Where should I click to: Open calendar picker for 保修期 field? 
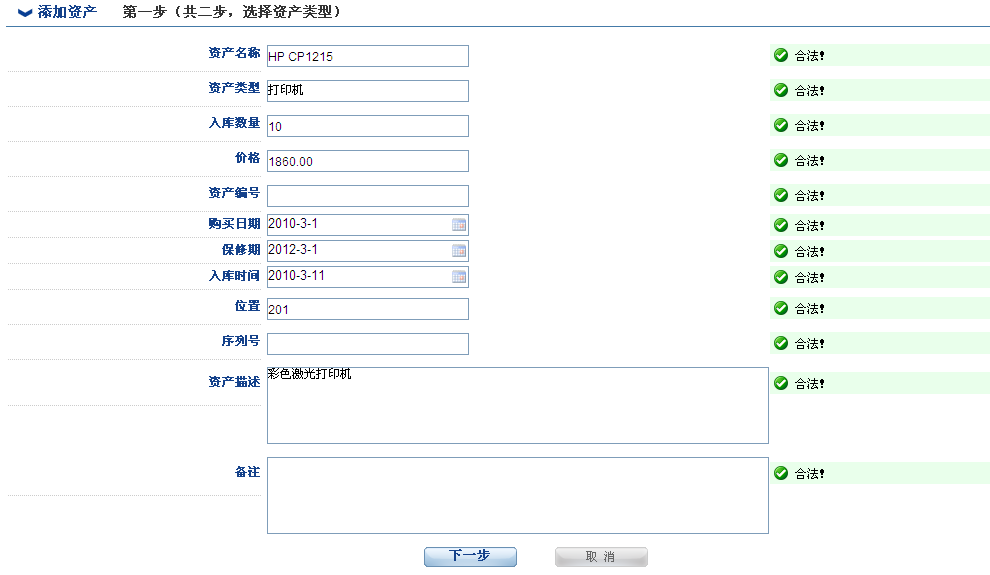pos(459,251)
